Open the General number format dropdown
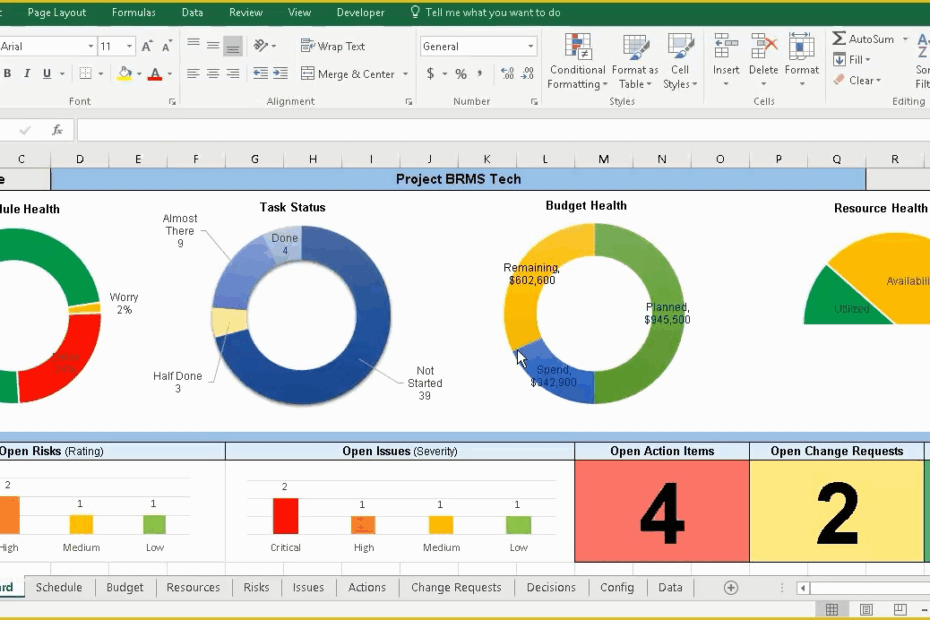This screenshot has height=620, width=930. (532, 46)
